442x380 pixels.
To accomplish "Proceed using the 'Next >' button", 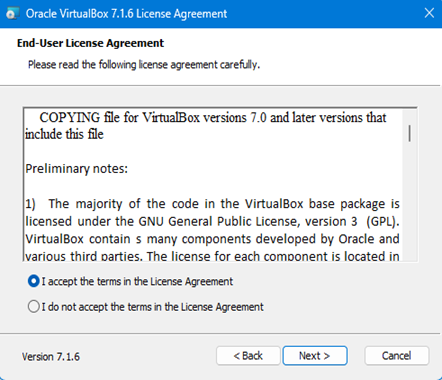I will point(315,356).
